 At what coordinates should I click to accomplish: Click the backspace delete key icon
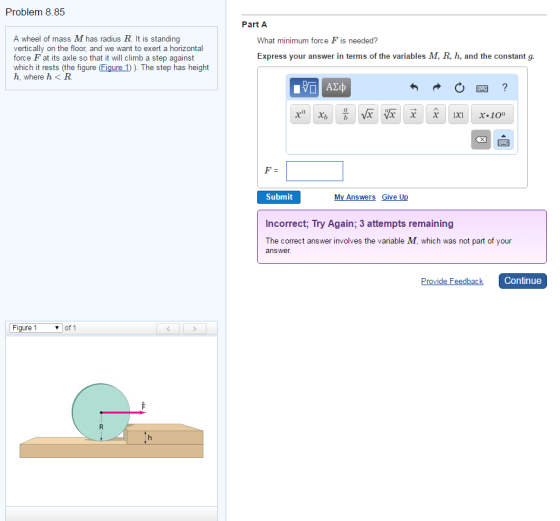pos(481,140)
